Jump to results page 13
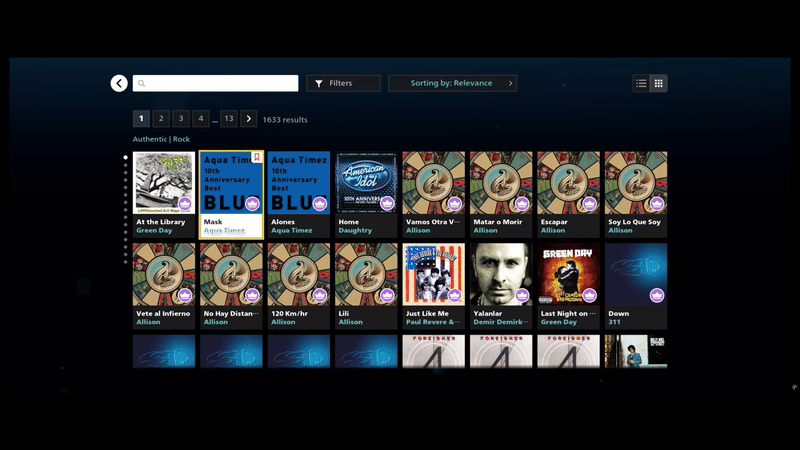 229,119
